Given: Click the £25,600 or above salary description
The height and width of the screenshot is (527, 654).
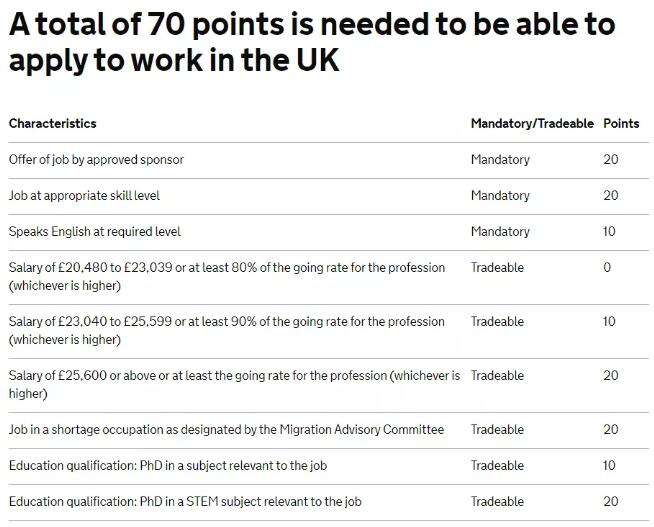Looking at the screenshot, I should pos(234,385).
